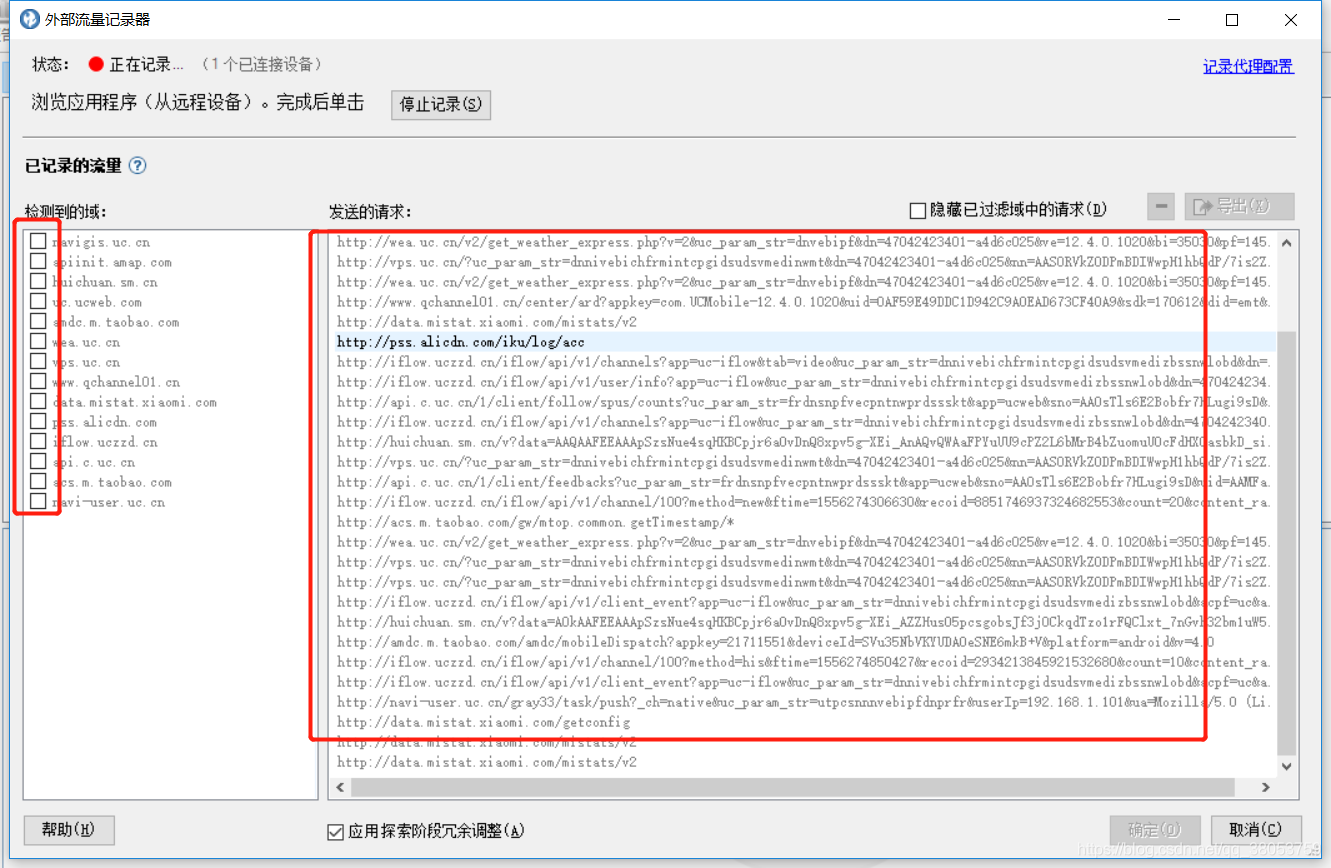This screenshot has height=868, width=1331.
Task: Check the amdc.m.taobao.com domain checkbox
Action: (x=38, y=322)
